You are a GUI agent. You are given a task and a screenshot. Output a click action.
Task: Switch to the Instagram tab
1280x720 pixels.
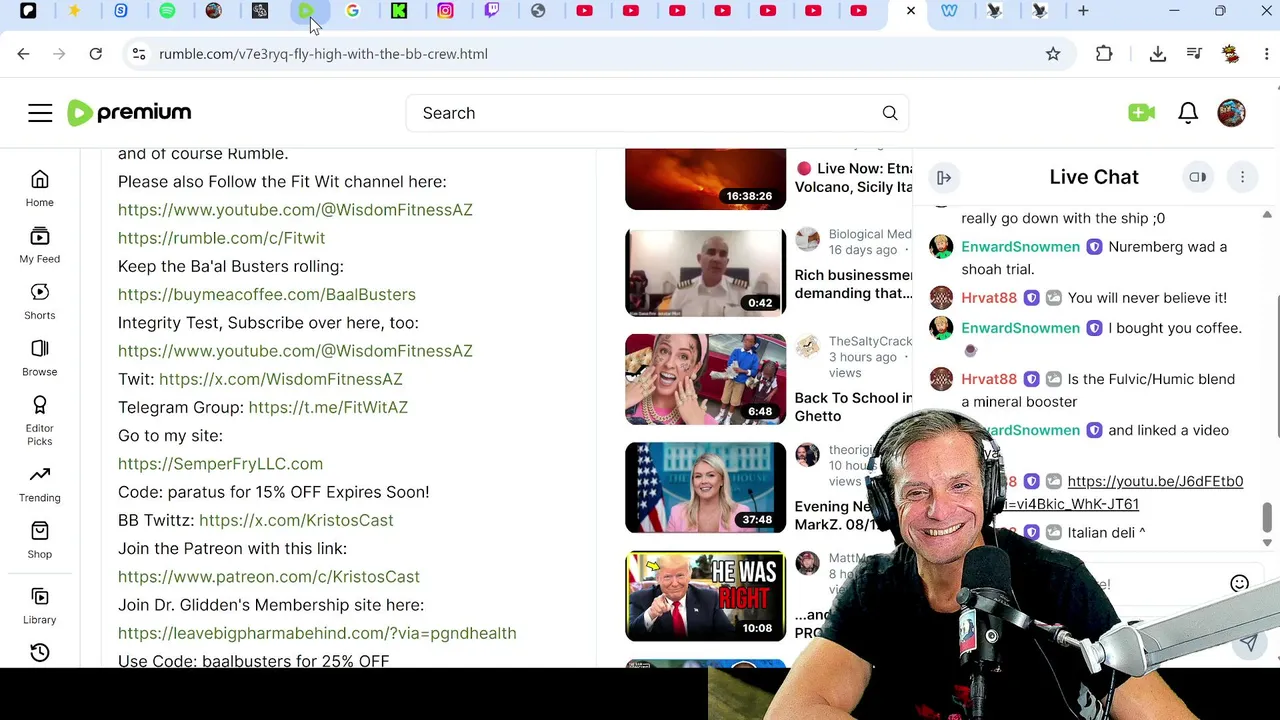coord(445,11)
